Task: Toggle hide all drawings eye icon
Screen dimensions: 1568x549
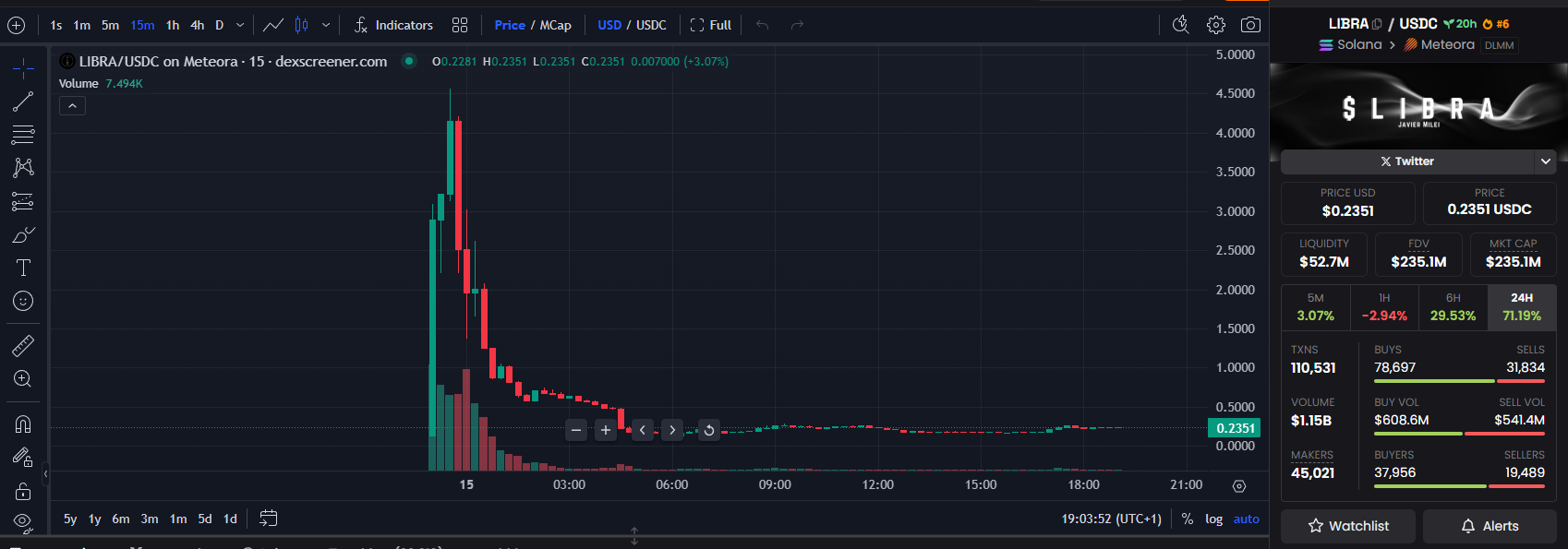Action: 23,523
